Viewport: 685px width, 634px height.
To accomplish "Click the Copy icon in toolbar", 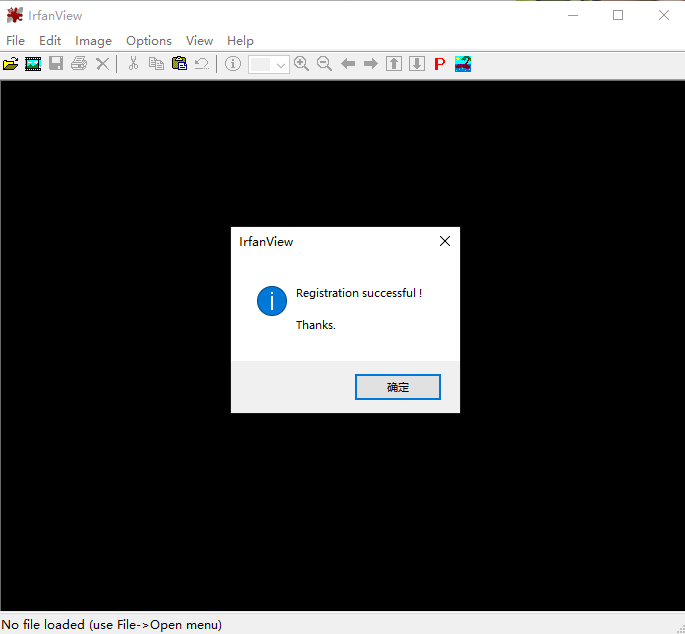I will click(x=156, y=64).
